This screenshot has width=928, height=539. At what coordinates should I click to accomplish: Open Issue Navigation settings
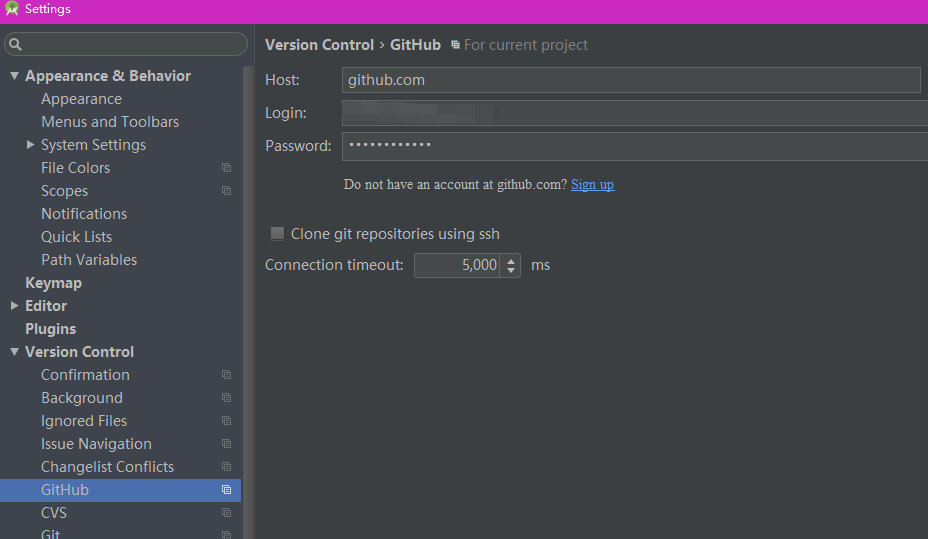coord(96,444)
